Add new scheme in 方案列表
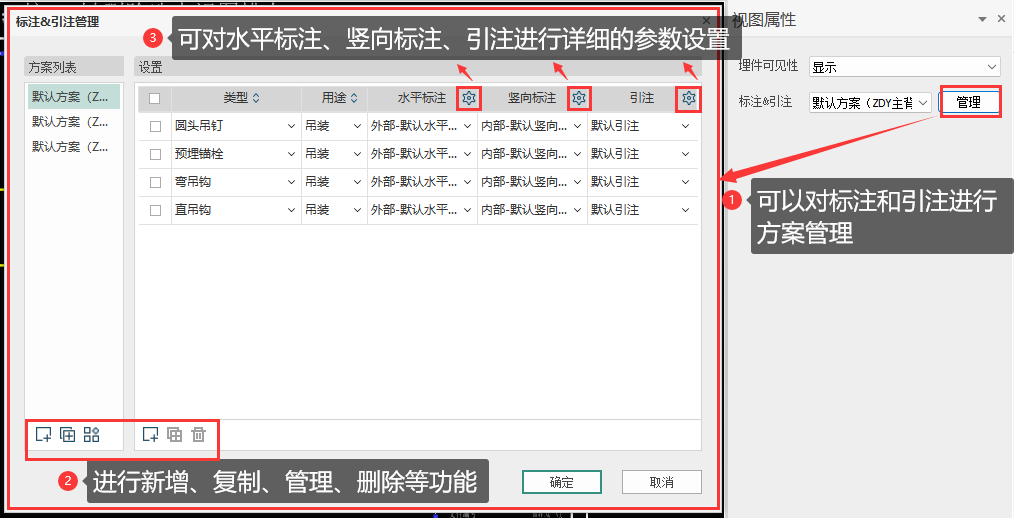The image size is (1014, 518). point(43,435)
